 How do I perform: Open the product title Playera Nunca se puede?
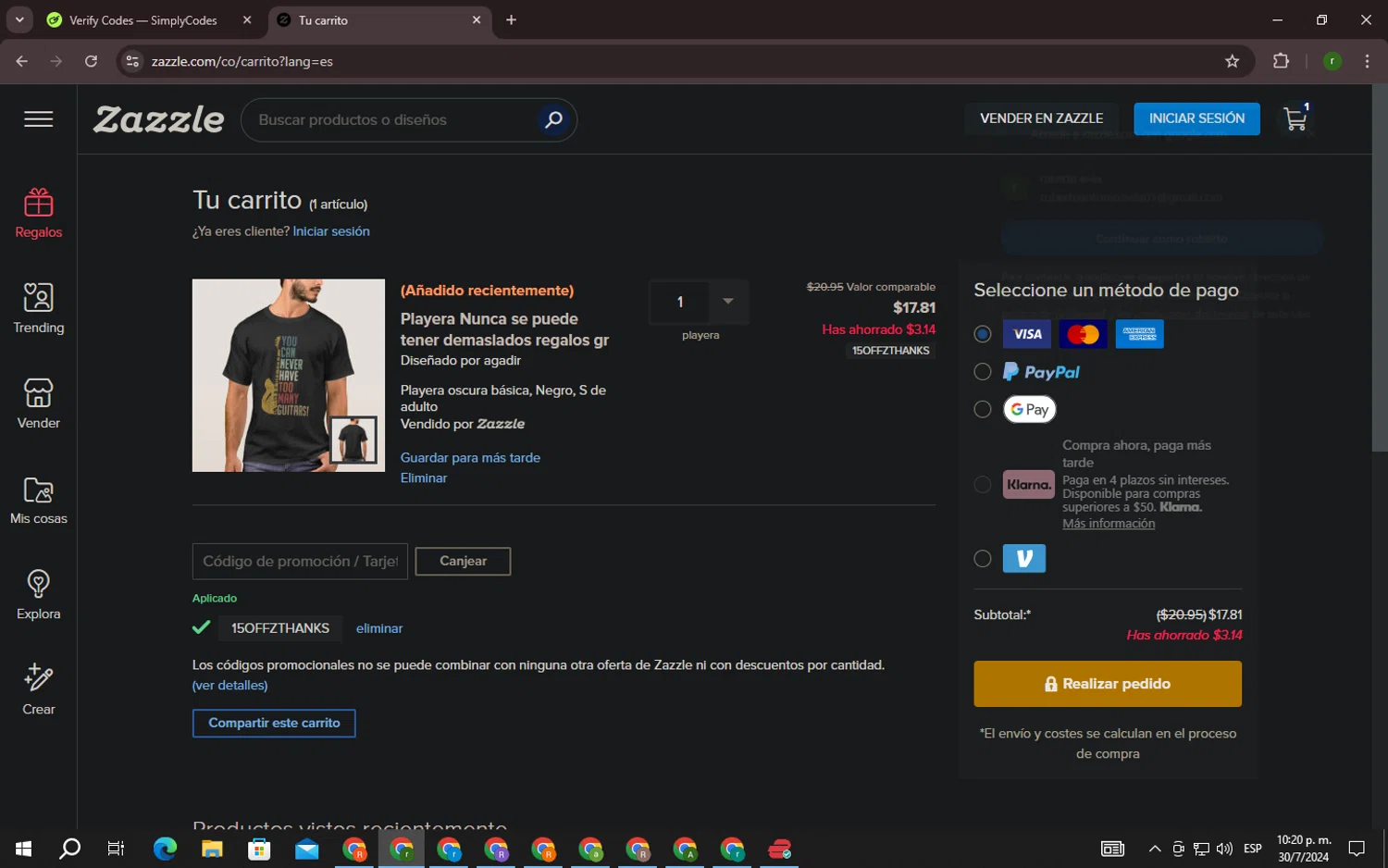point(504,329)
